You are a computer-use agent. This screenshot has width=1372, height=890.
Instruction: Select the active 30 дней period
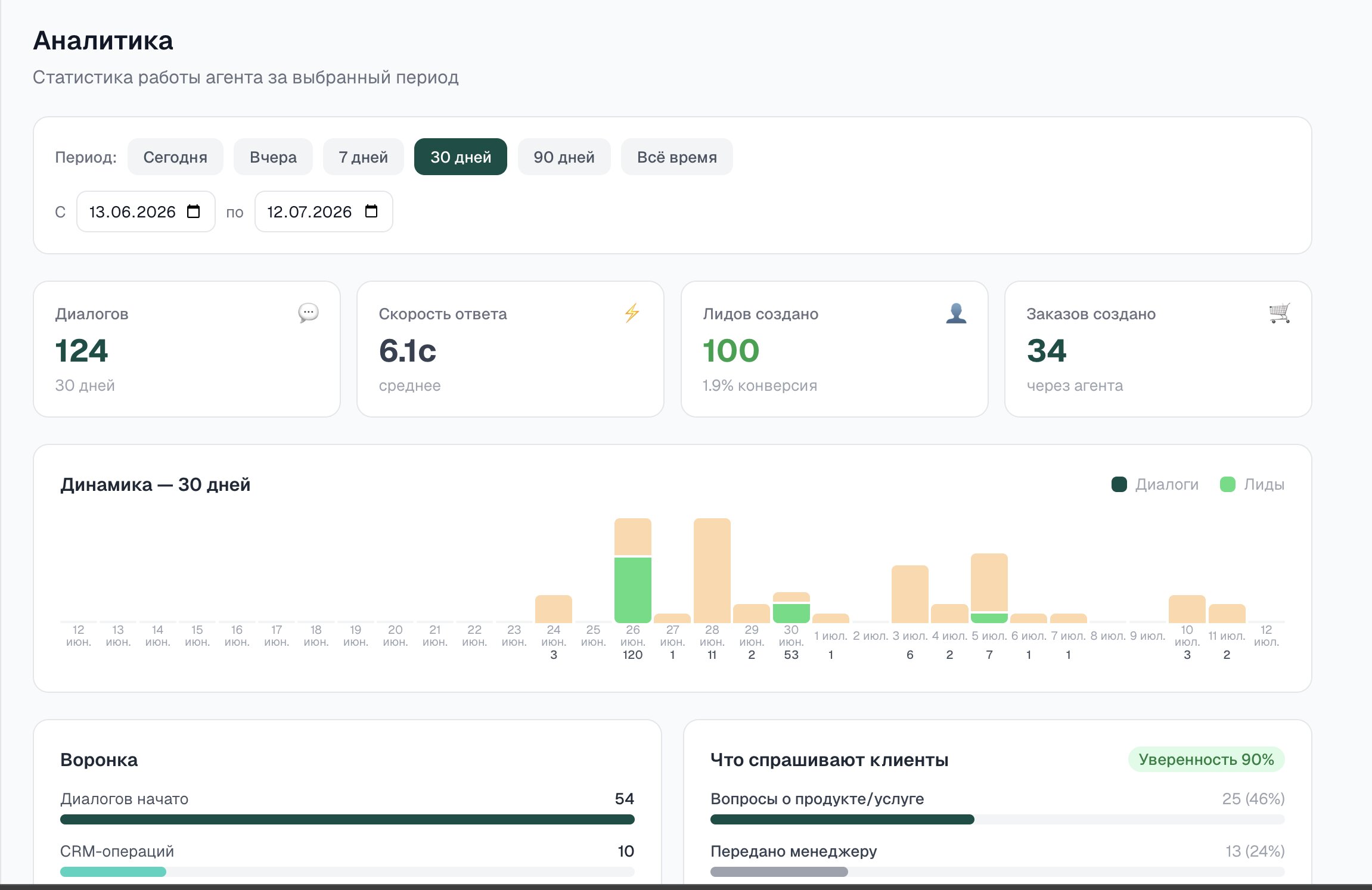coord(461,157)
